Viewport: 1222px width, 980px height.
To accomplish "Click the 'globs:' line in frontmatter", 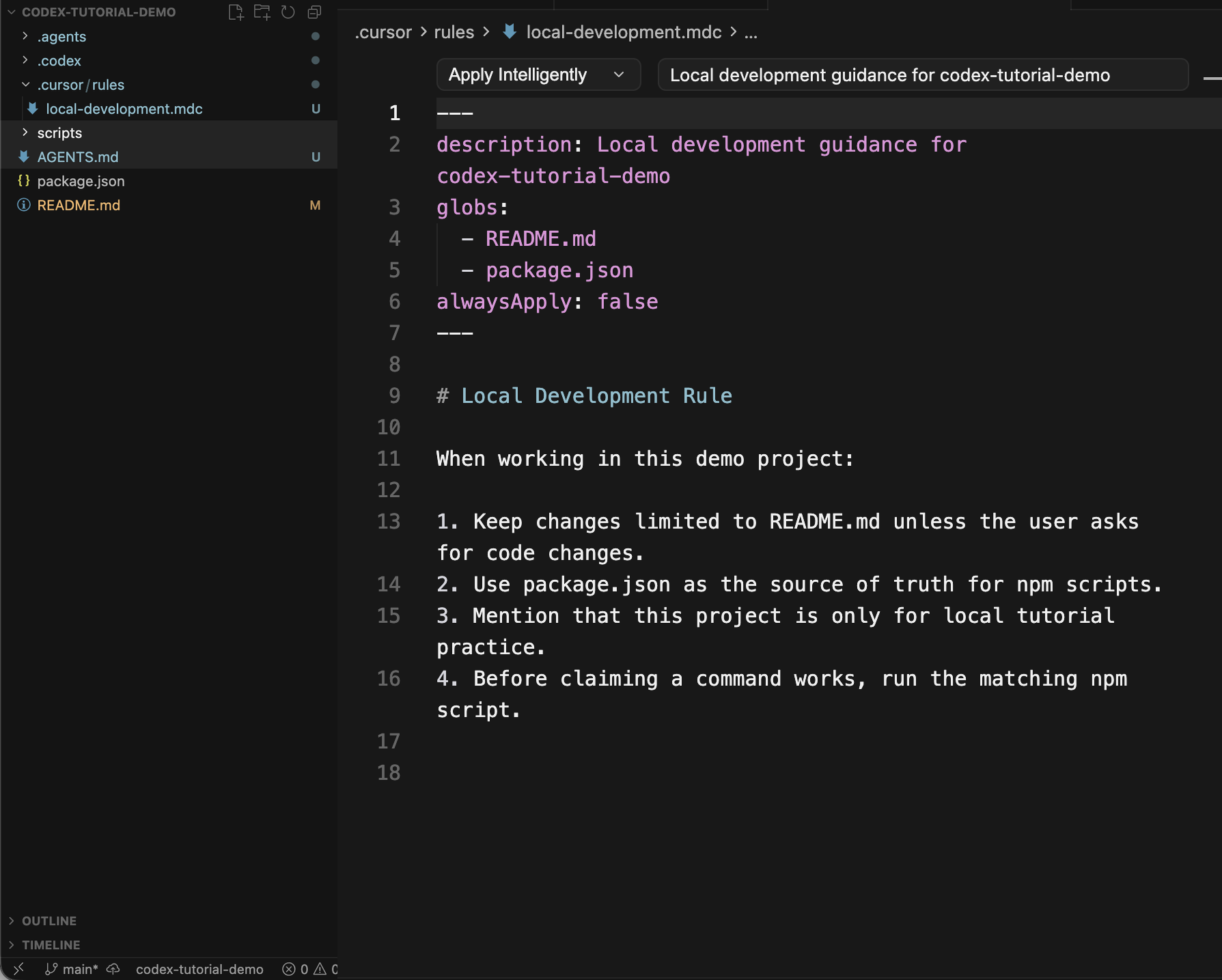I will click(472, 208).
